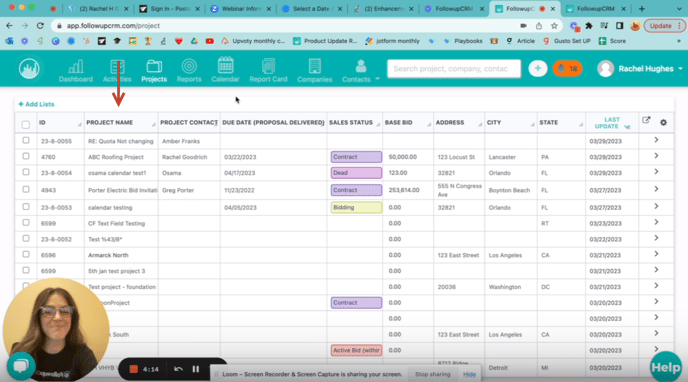Open table settings gear icon
Screen dimensions: 688x382
(x=663, y=122)
